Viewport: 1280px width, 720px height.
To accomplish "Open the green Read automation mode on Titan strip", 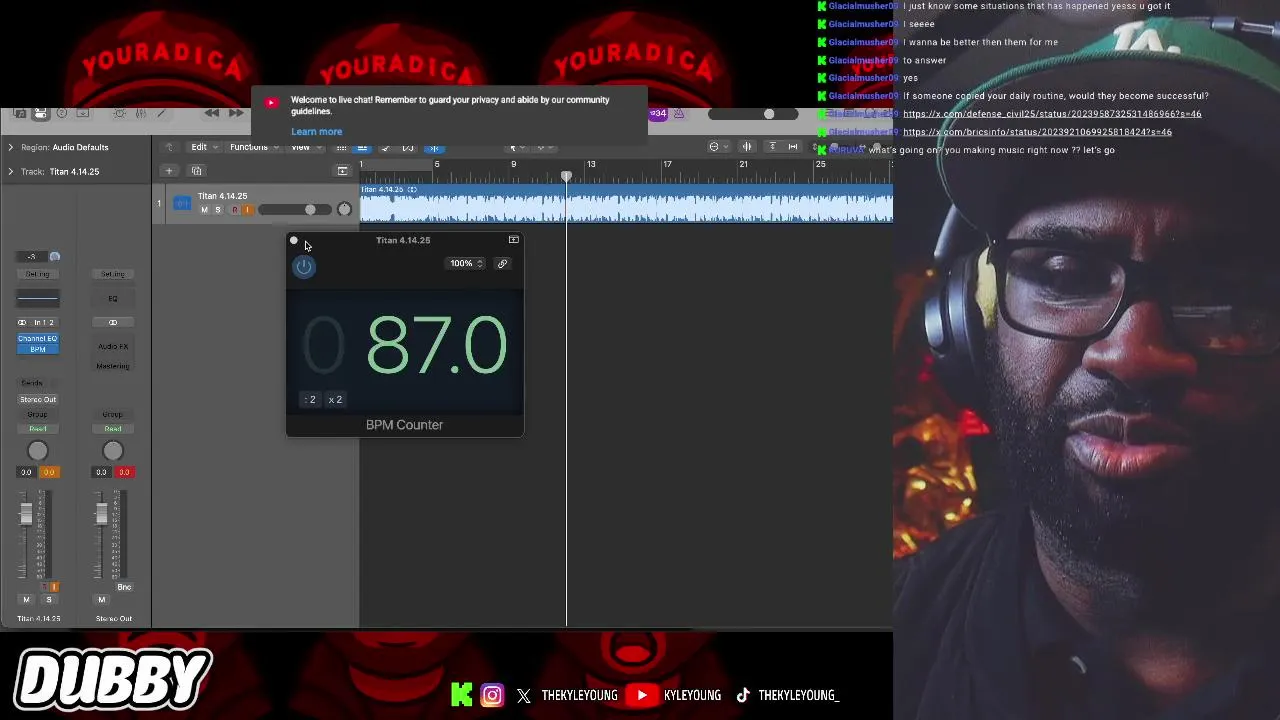I will click(37, 429).
